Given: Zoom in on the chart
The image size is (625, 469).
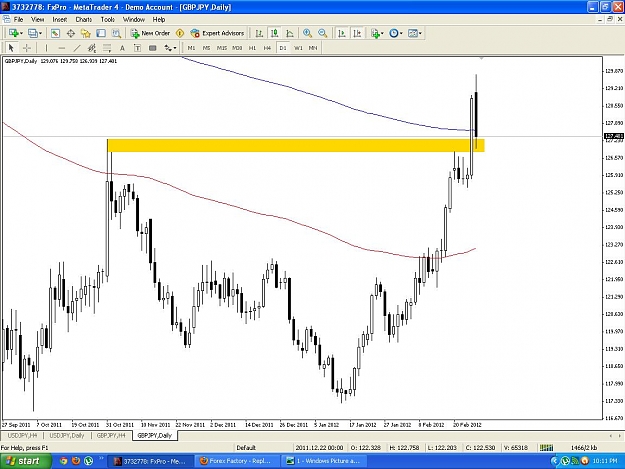Looking at the screenshot, I should click(307, 33).
